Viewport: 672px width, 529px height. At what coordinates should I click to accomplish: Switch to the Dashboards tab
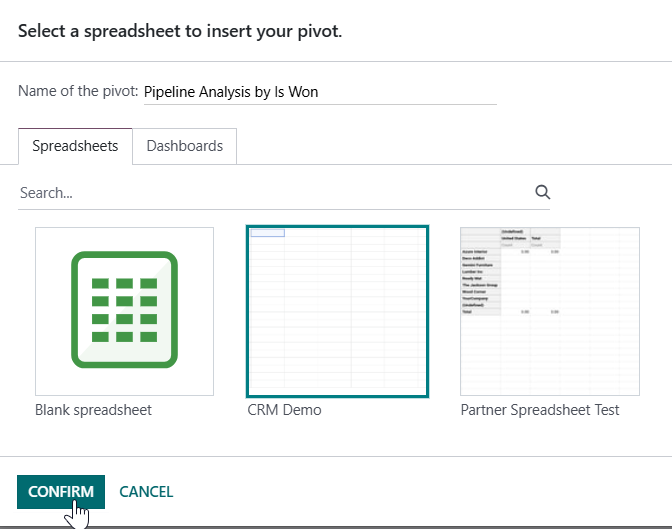pyautogui.click(x=185, y=146)
